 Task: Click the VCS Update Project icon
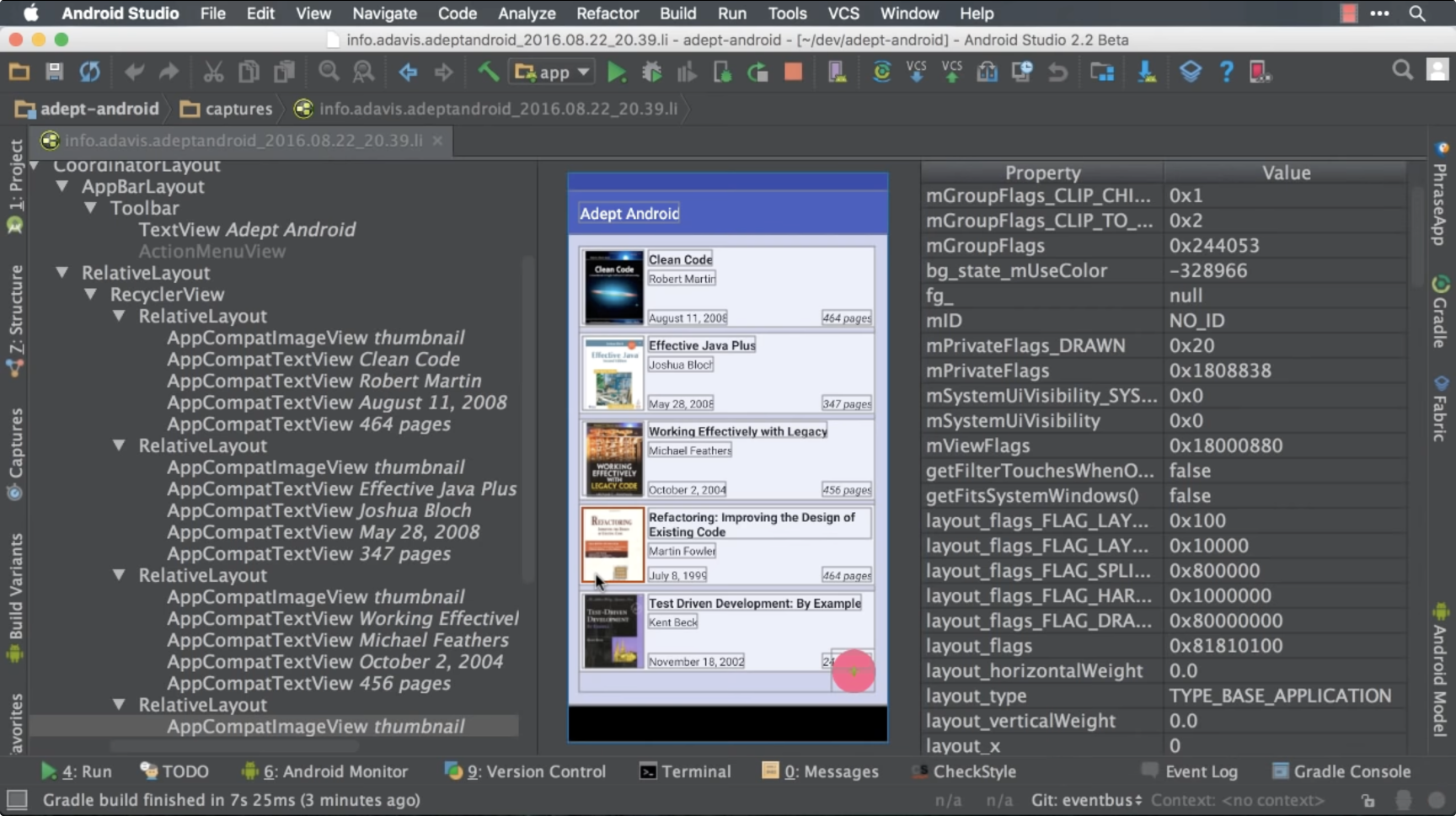point(917,72)
